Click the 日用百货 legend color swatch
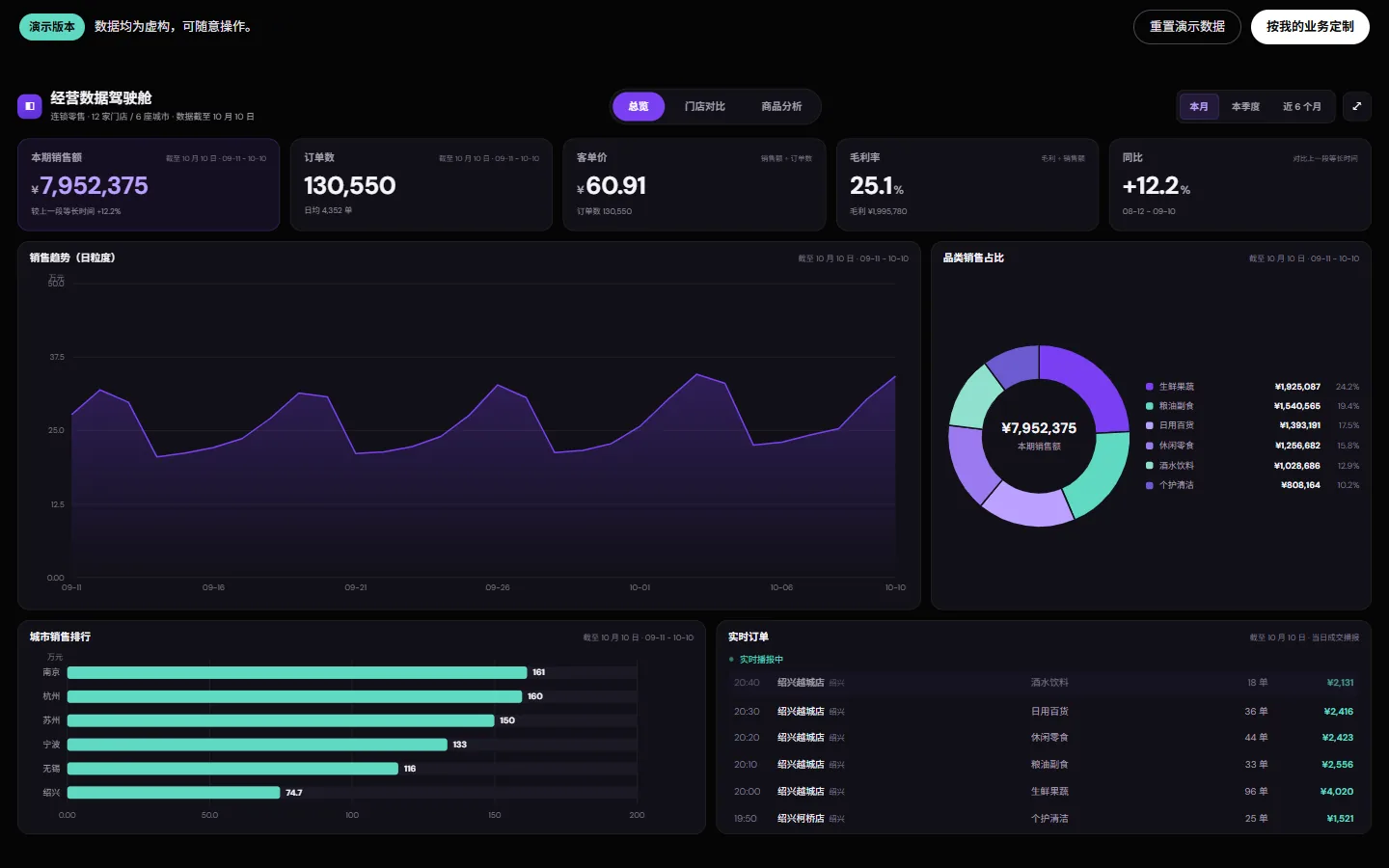 [1150, 425]
